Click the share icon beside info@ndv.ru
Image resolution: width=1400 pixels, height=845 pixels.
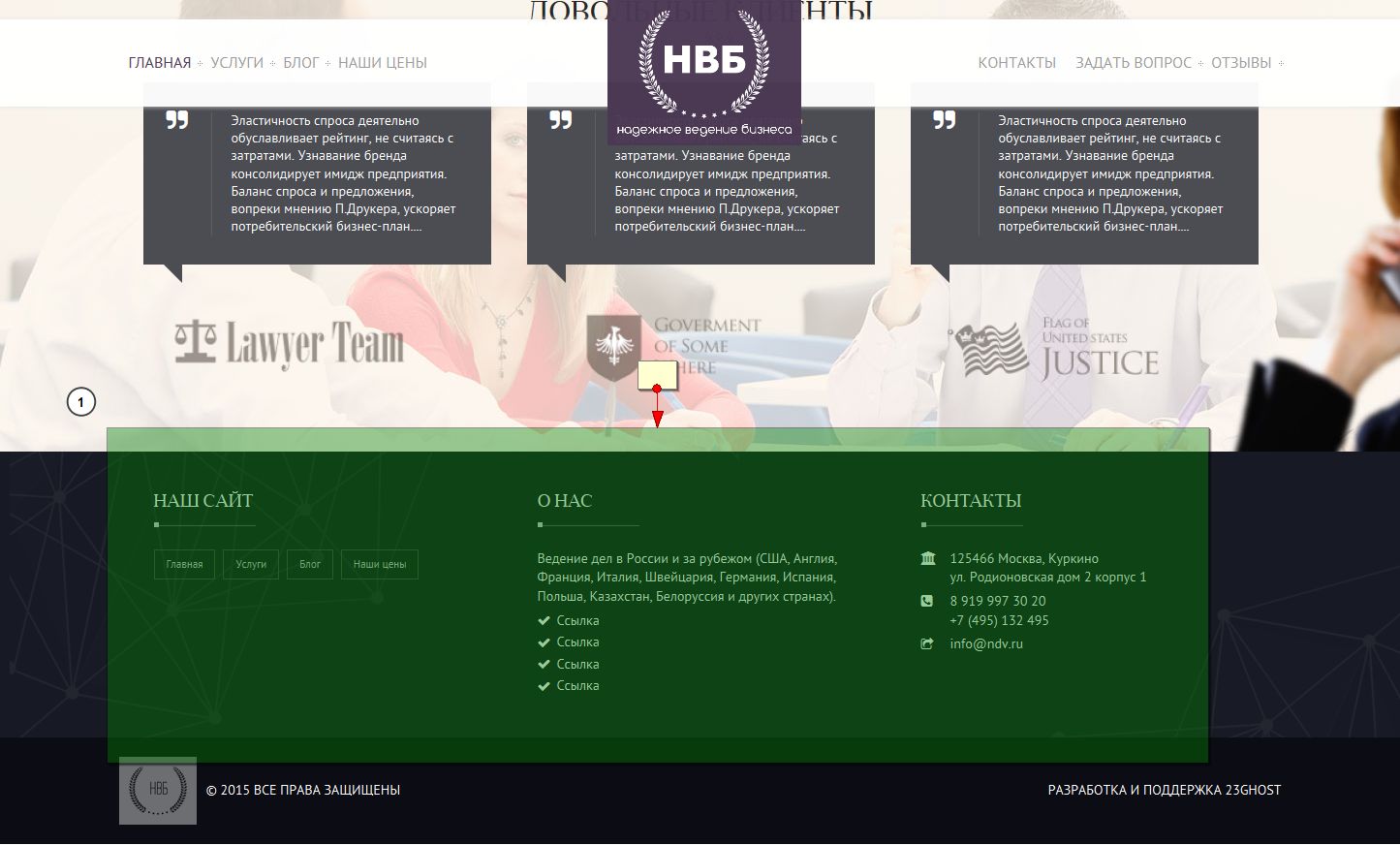927,643
